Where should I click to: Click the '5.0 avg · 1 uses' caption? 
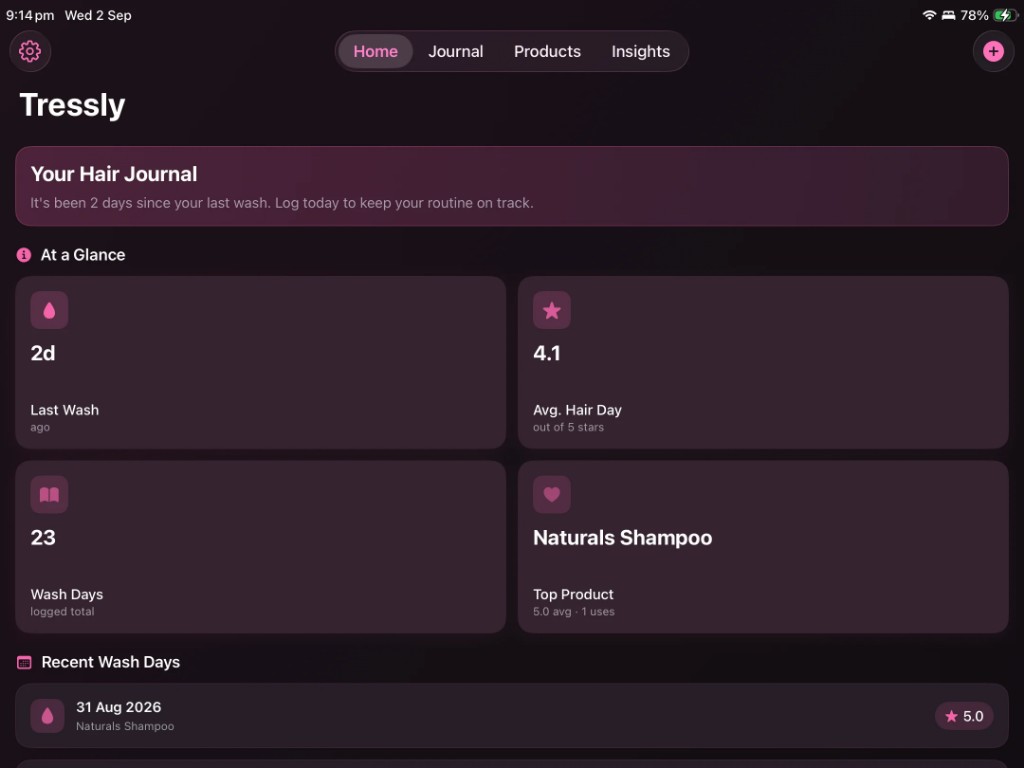pyautogui.click(x=573, y=612)
